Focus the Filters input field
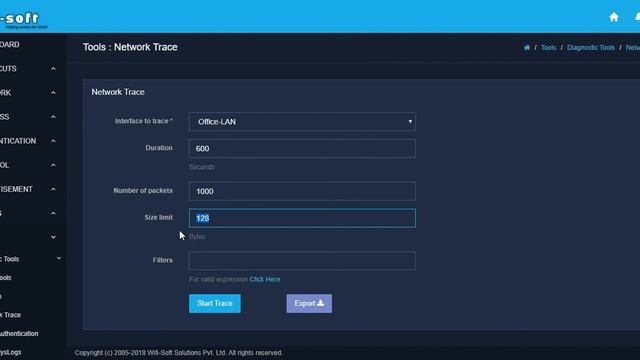Screen dimensions: 640x360 (302, 261)
